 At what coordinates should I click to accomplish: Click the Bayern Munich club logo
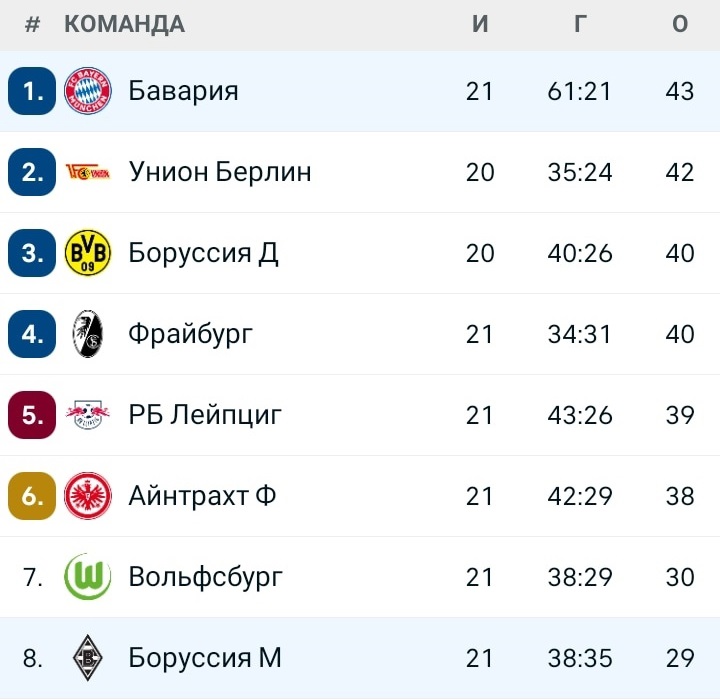pyautogui.click(x=88, y=91)
